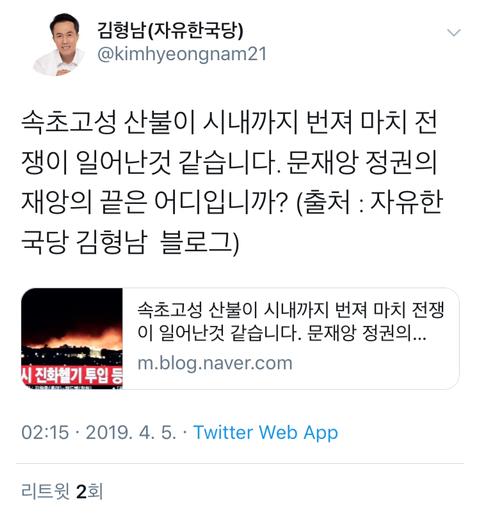Follow the m.blog.naver.com domain link
Image resolution: width=480 pixels, height=516 pixels.
coord(215,363)
